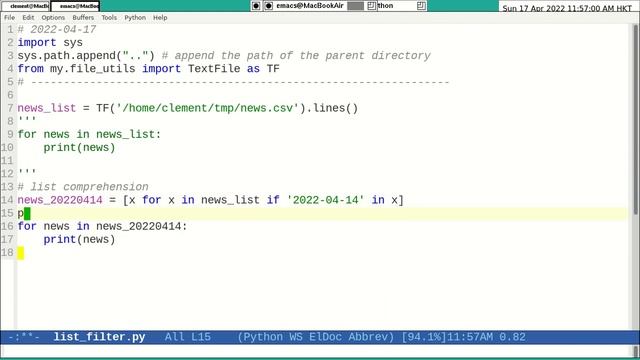Click the '/home/clement/tmp/news.csv' string
The image size is (640, 360).
click(x=208, y=108)
